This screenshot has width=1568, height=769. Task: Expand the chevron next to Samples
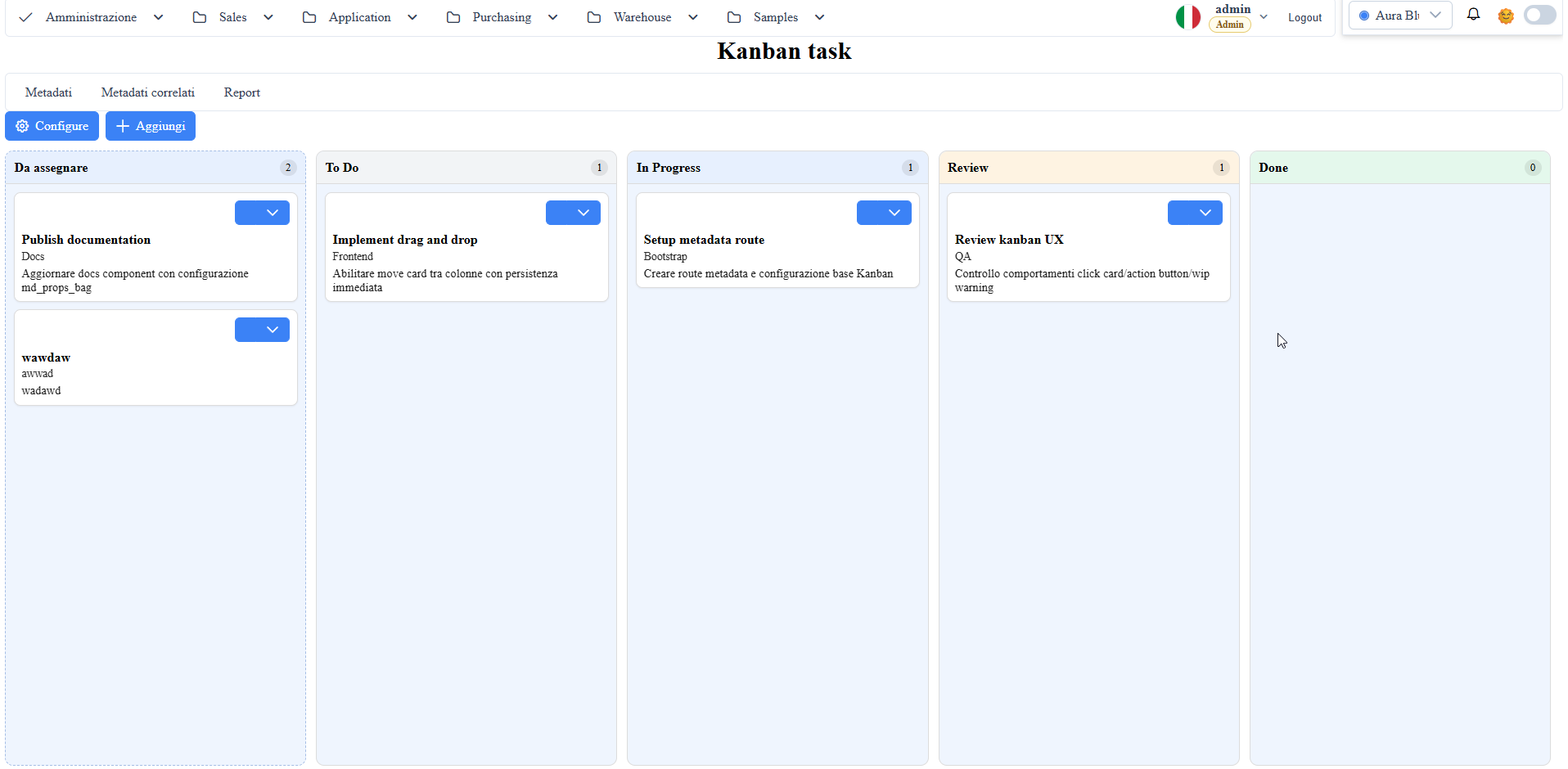pyautogui.click(x=820, y=17)
